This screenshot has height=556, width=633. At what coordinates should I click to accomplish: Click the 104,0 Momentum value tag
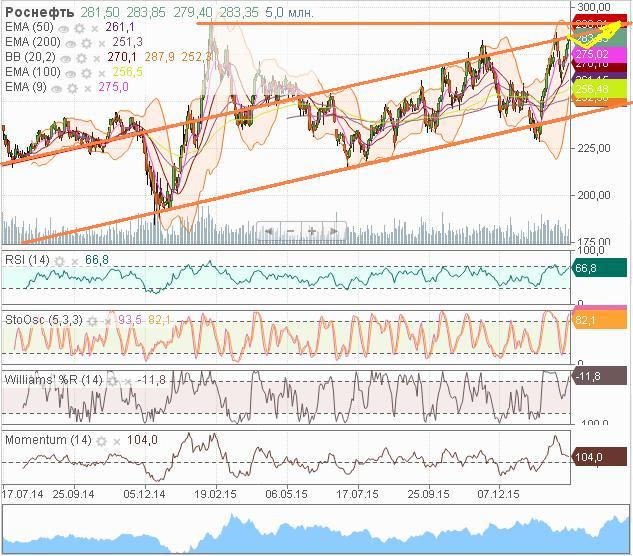599,457
